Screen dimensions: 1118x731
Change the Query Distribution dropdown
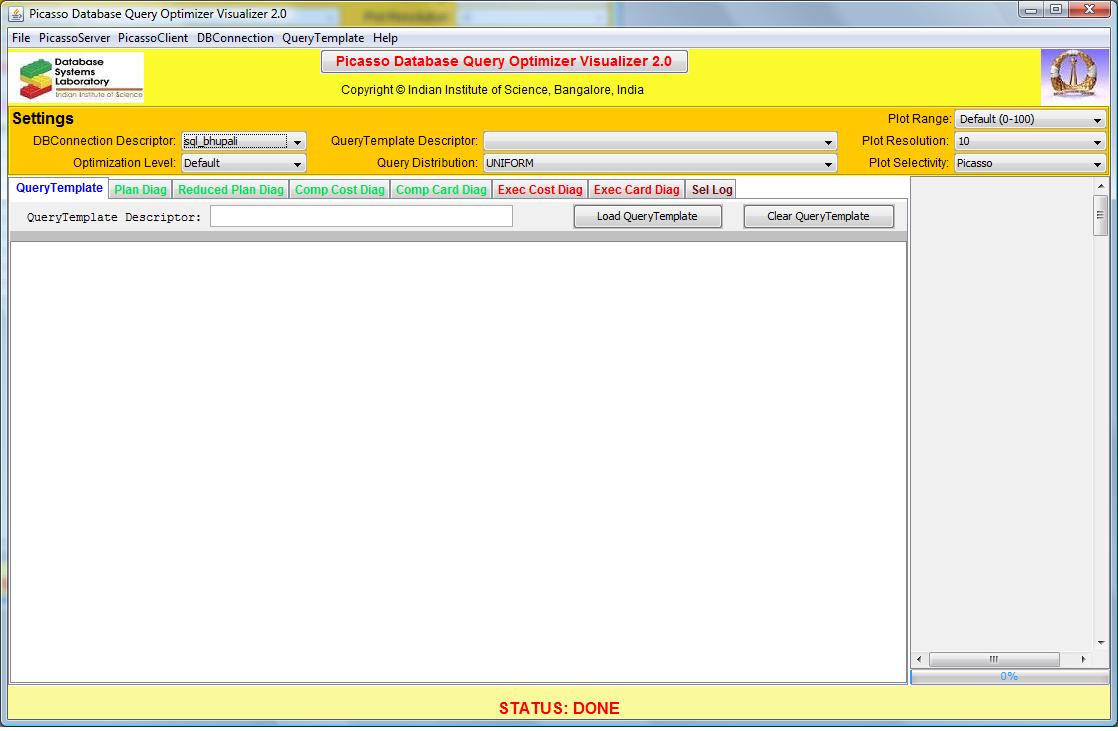[x=660, y=163]
